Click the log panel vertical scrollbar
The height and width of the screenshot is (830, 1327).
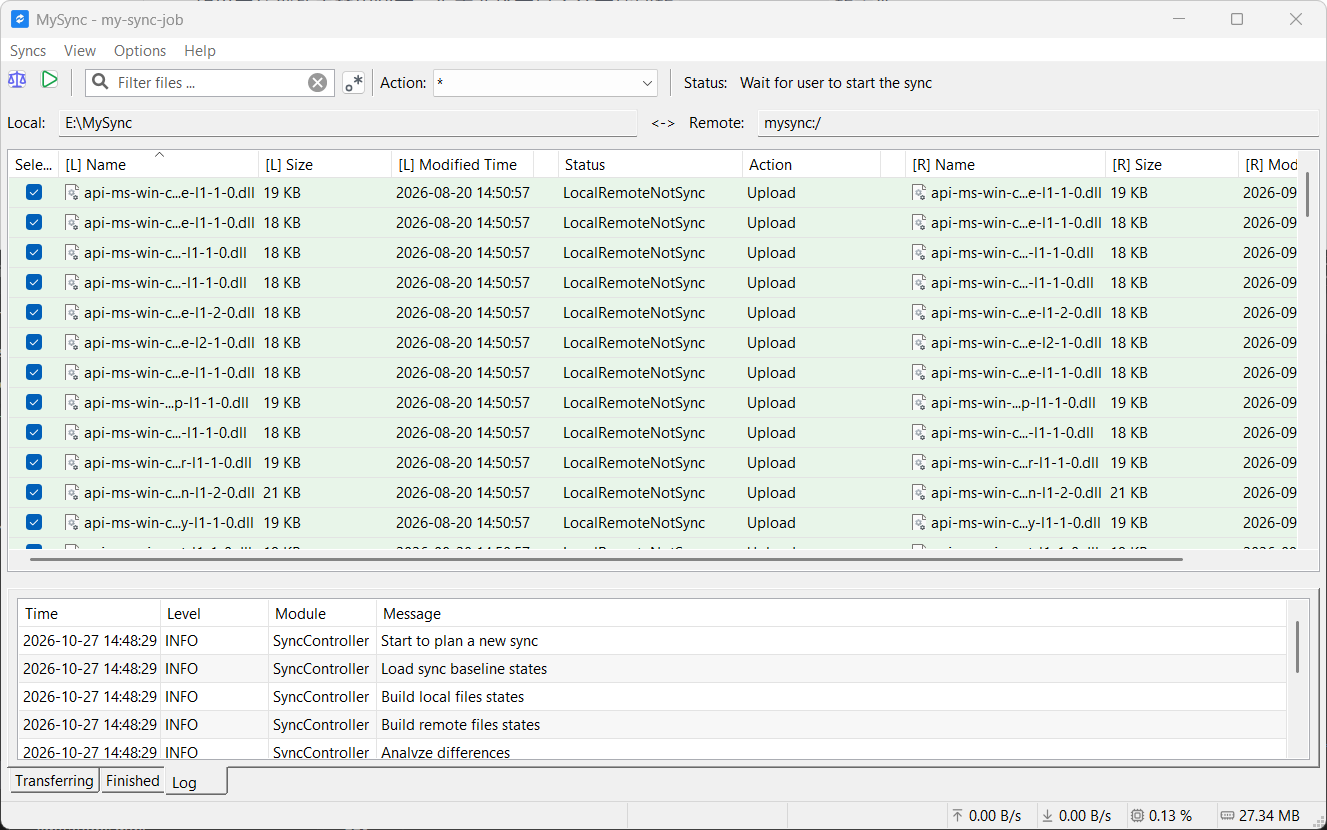coord(1297,647)
